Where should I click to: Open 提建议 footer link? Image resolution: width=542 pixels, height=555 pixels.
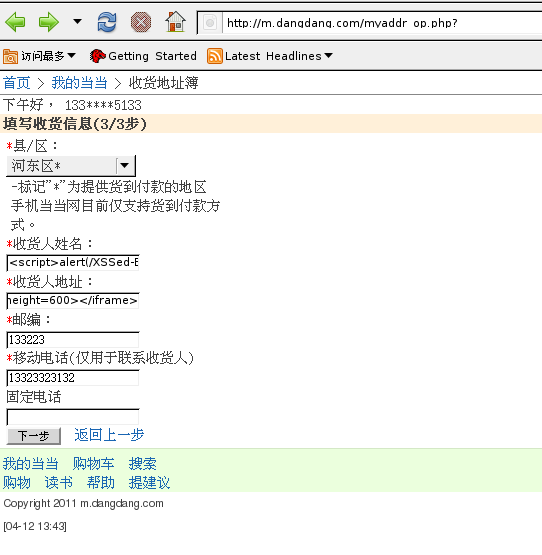pyautogui.click(x=149, y=483)
